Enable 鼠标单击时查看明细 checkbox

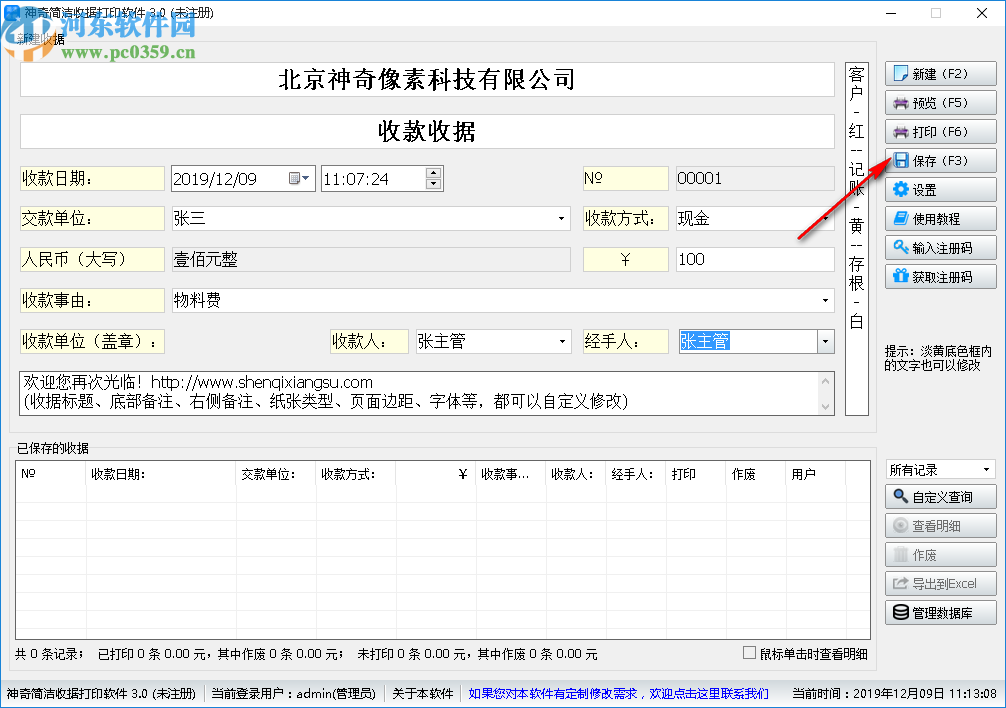tap(747, 652)
